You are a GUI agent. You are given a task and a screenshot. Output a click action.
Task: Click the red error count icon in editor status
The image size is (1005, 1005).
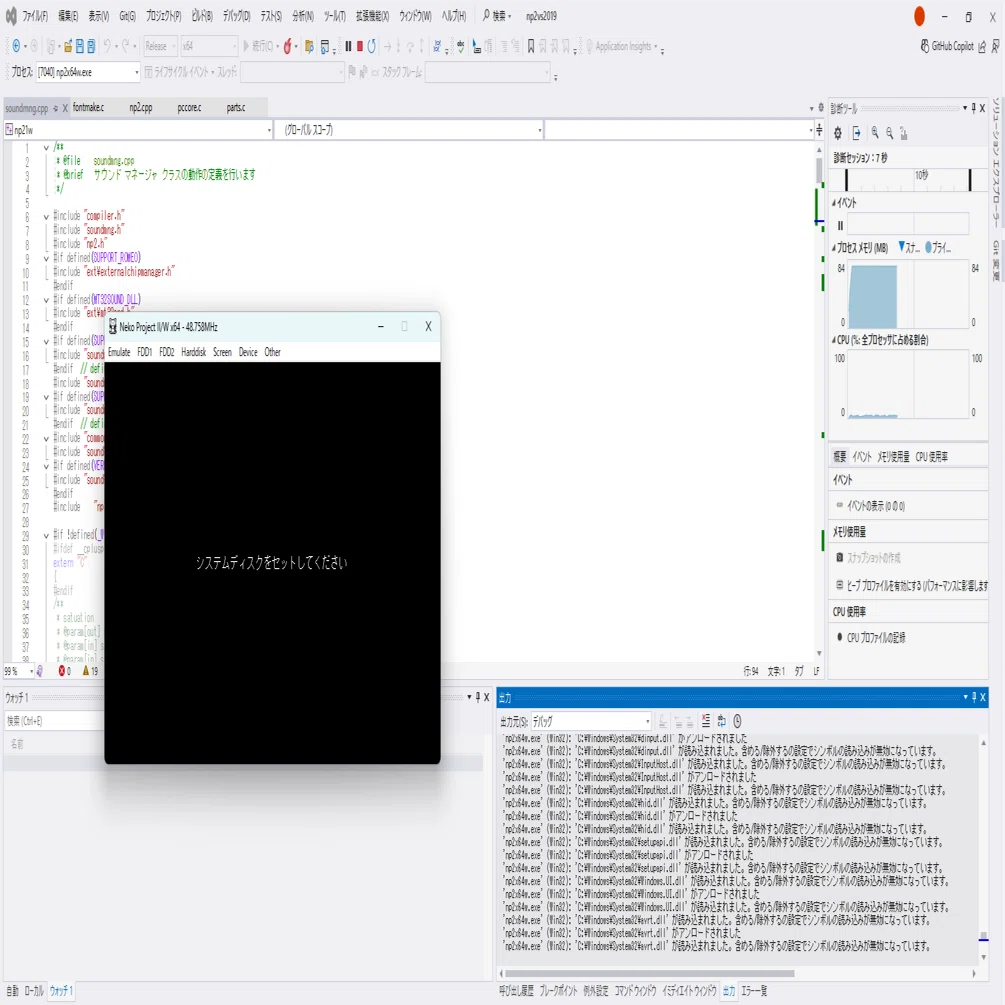click(62, 671)
